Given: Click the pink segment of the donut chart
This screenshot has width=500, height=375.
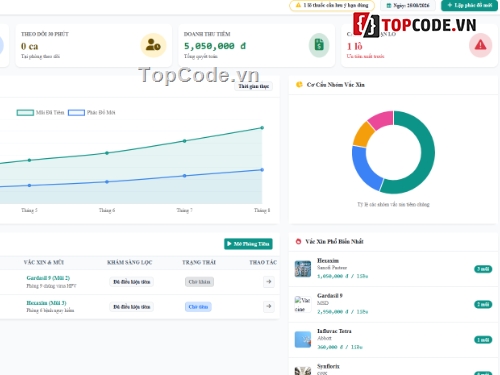Looking at the screenshot, I should click(382, 119).
